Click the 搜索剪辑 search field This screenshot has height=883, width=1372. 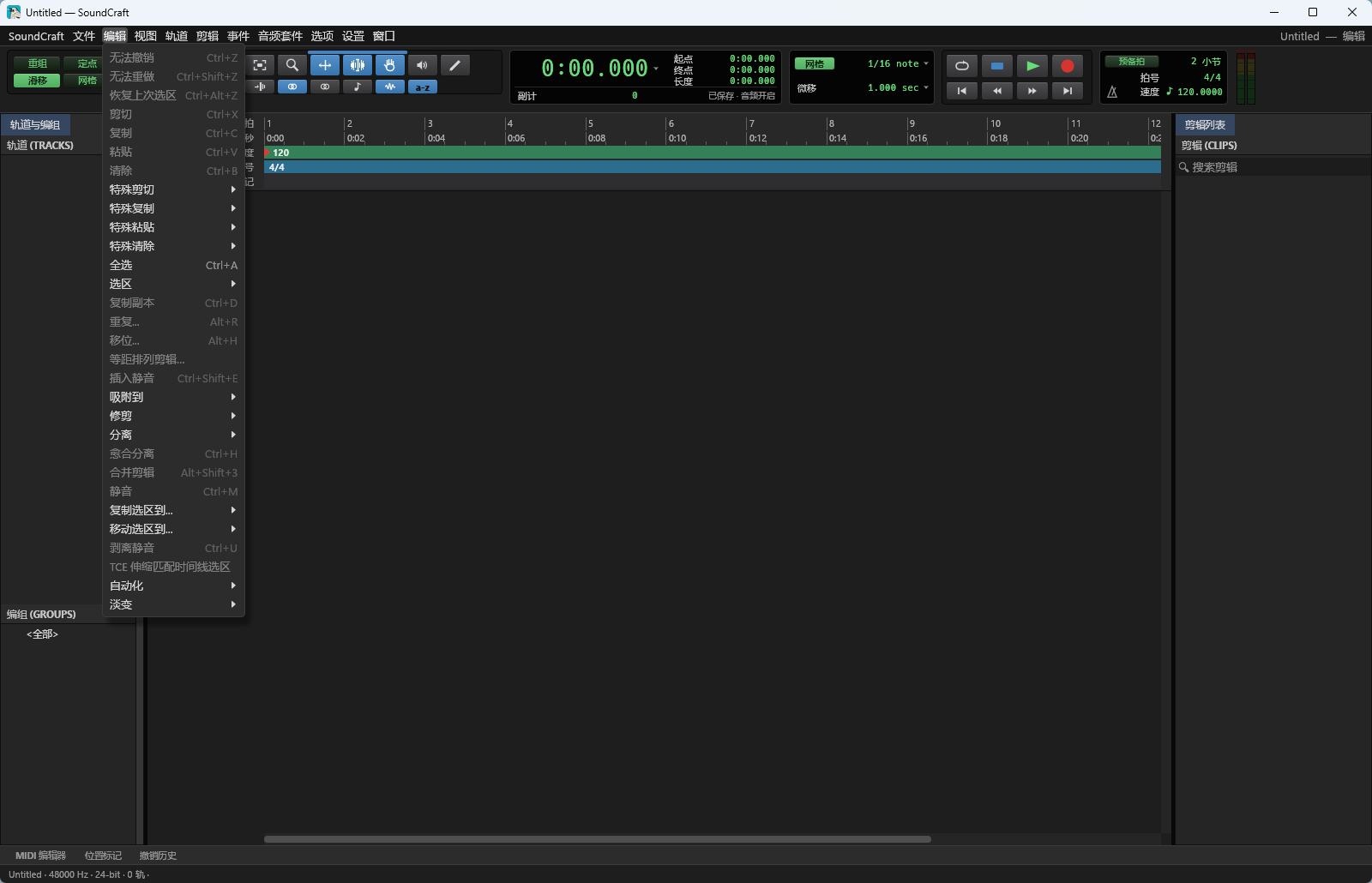(1273, 167)
